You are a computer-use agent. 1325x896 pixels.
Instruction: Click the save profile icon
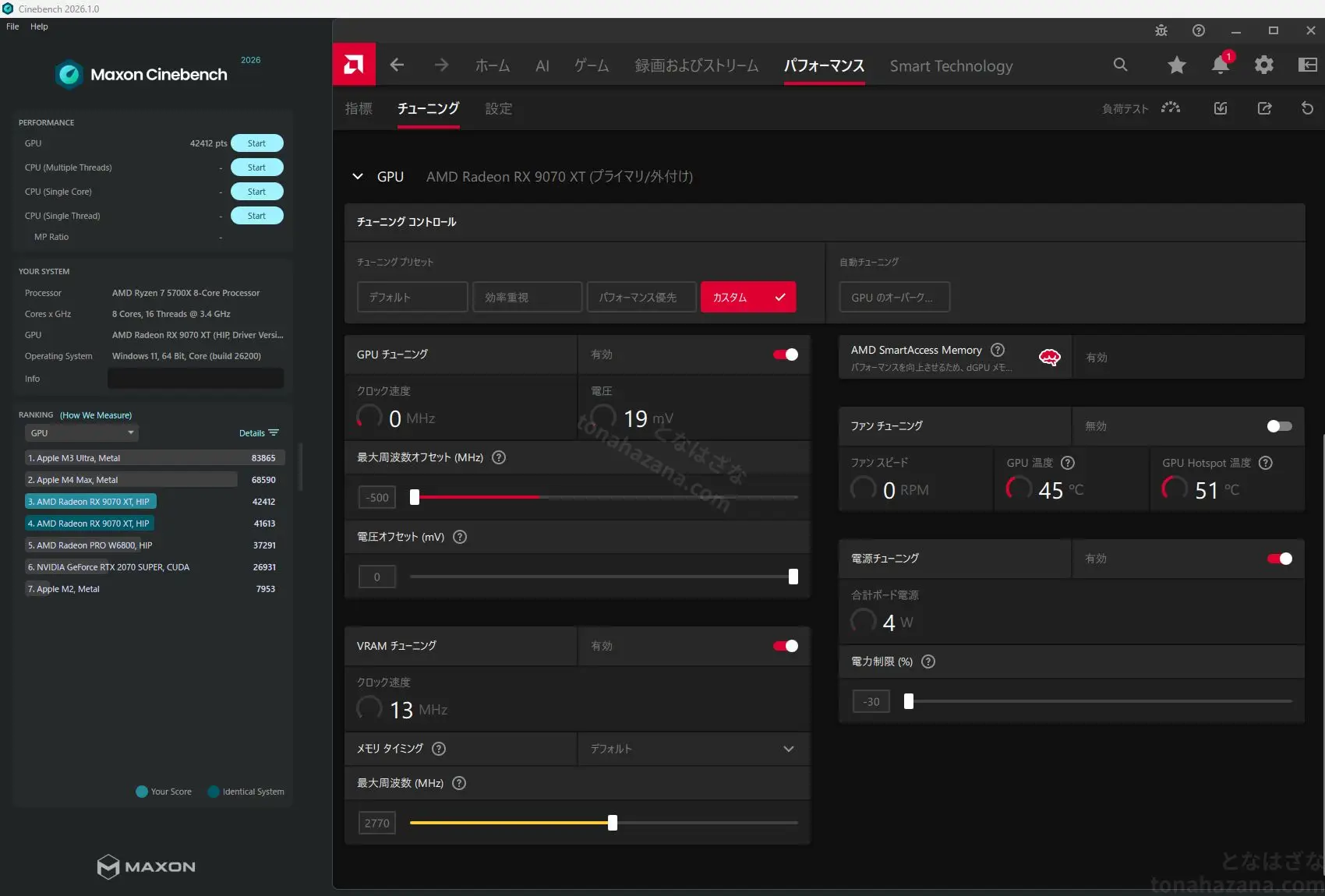point(1221,108)
